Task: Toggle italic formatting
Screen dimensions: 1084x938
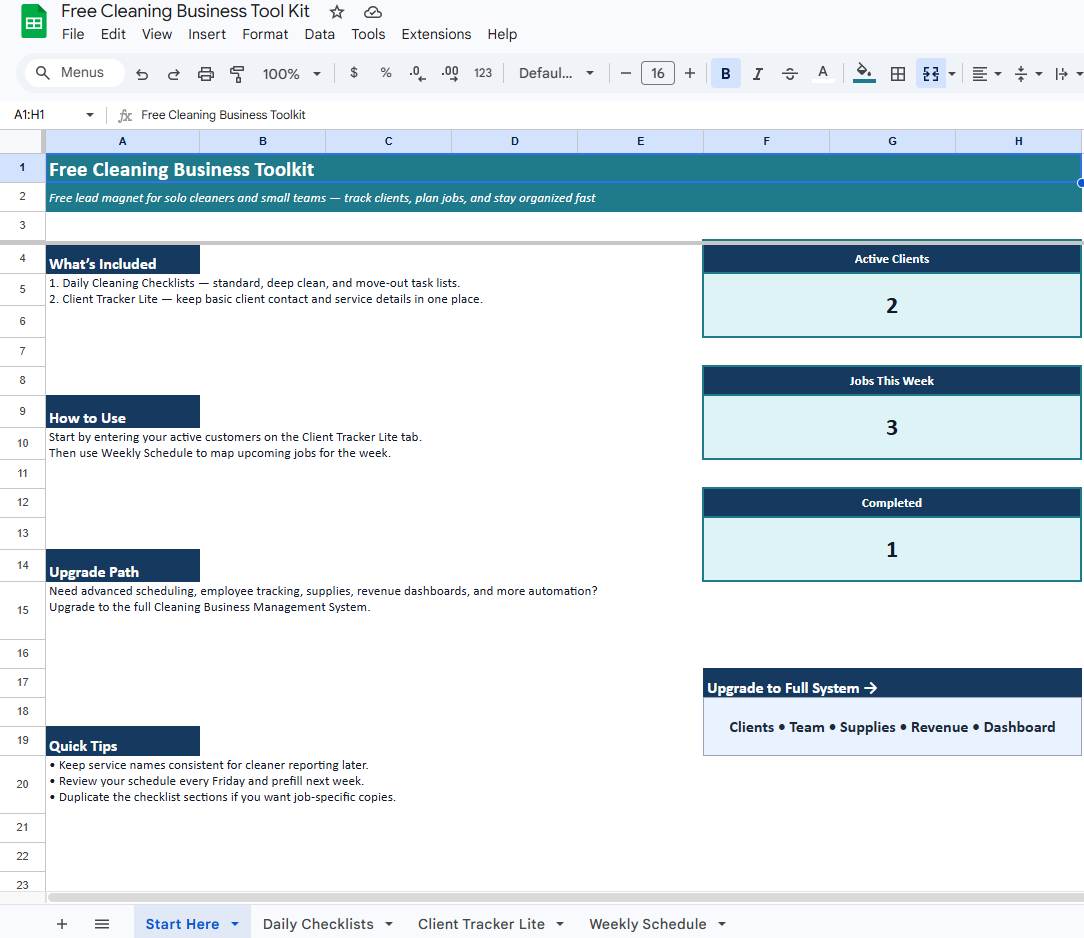Action: tap(758, 73)
